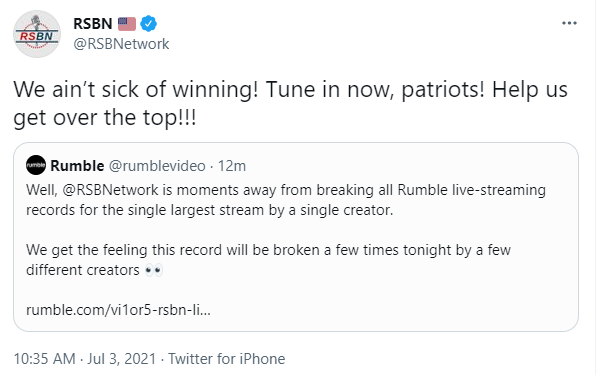Open the Rumble display name in quote
This screenshot has width=605, height=375.
(x=77, y=166)
